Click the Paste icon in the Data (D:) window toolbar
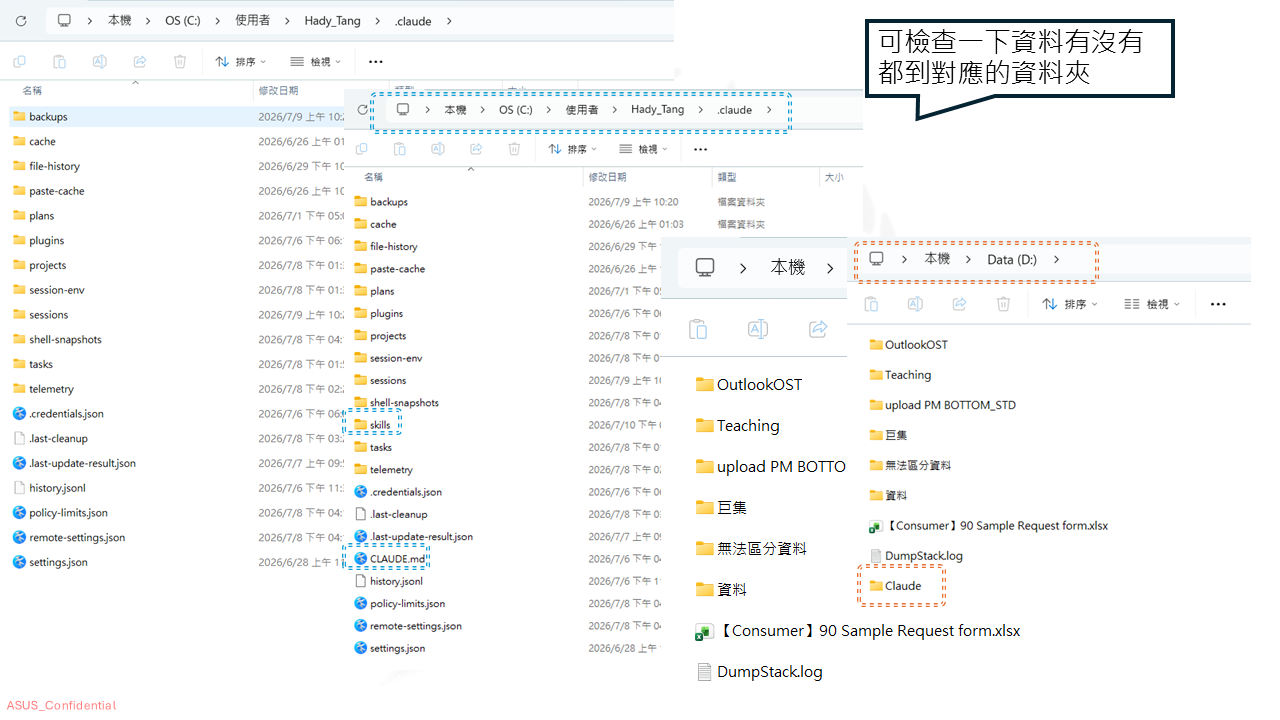 871,304
